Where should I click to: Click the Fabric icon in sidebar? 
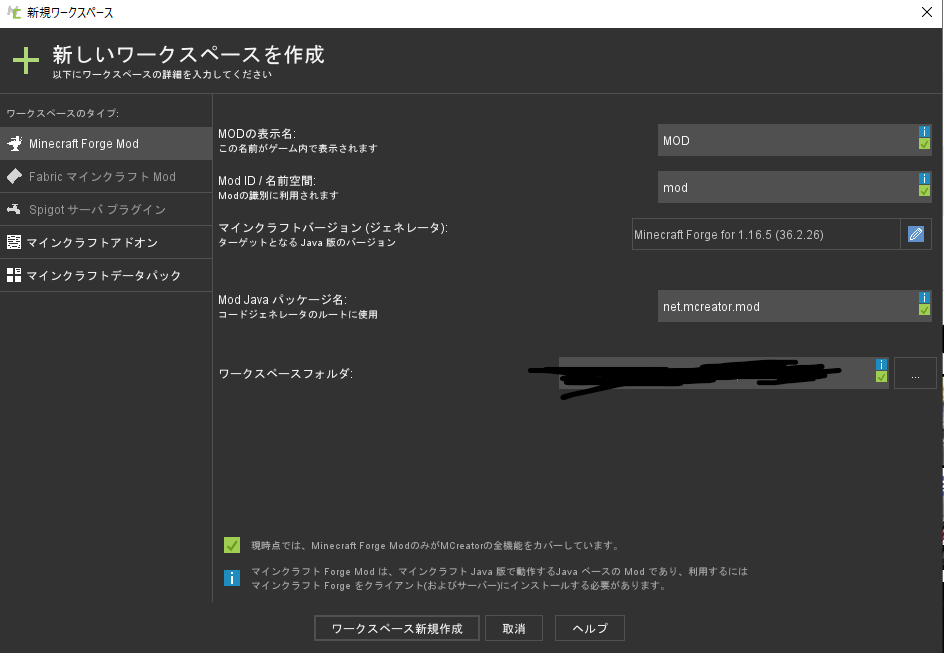click(x=14, y=176)
